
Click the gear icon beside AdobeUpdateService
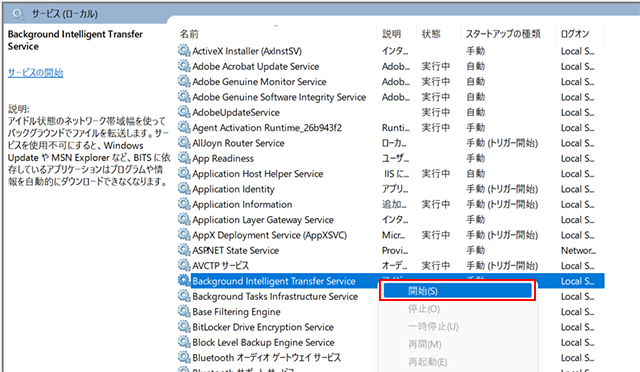184,112
